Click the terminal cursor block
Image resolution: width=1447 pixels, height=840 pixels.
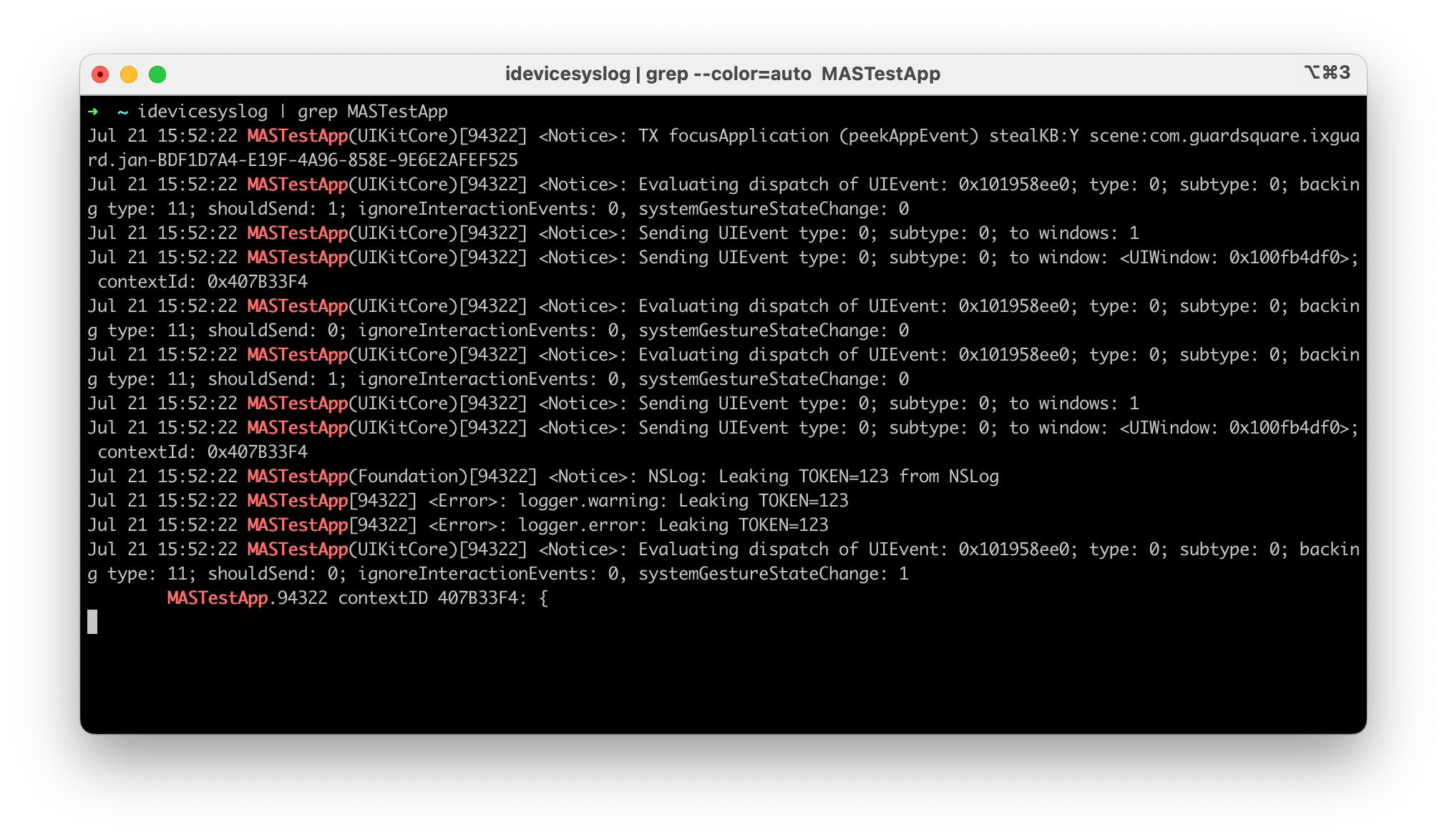(x=92, y=622)
